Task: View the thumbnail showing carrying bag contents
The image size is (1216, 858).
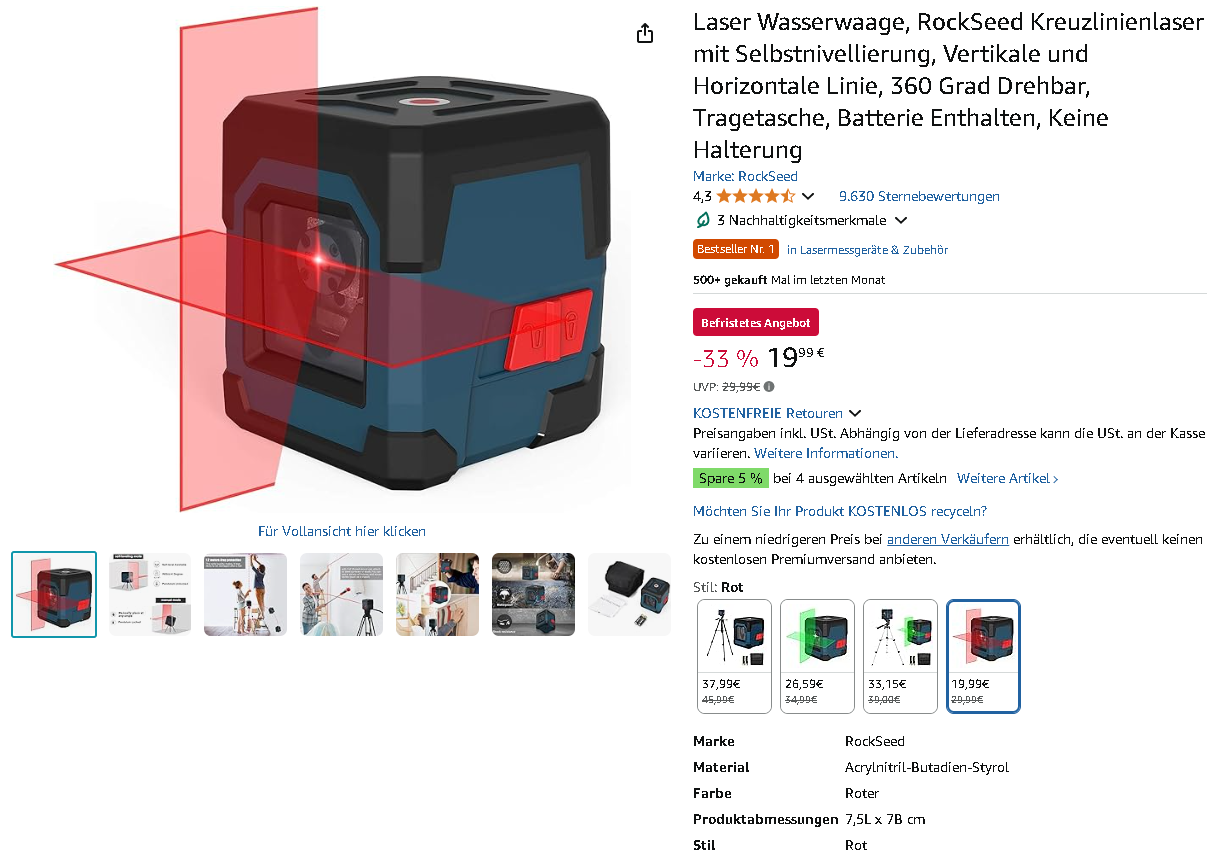Action: (629, 594)
